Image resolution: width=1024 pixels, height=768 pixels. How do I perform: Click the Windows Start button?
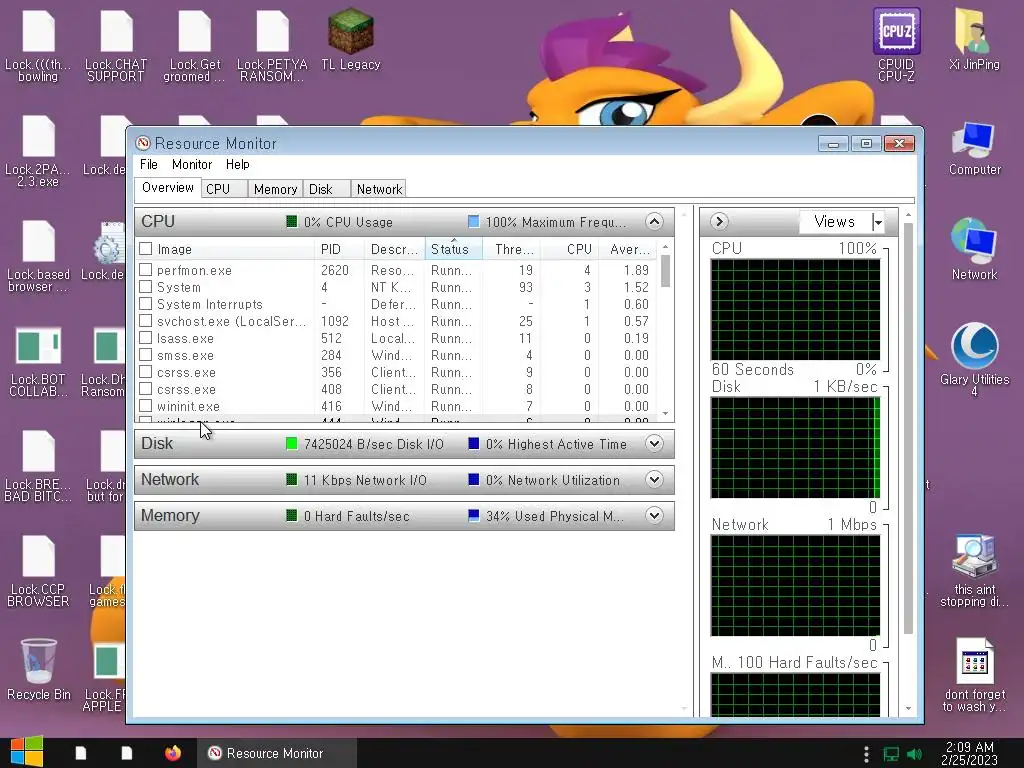tap(27, 752)
